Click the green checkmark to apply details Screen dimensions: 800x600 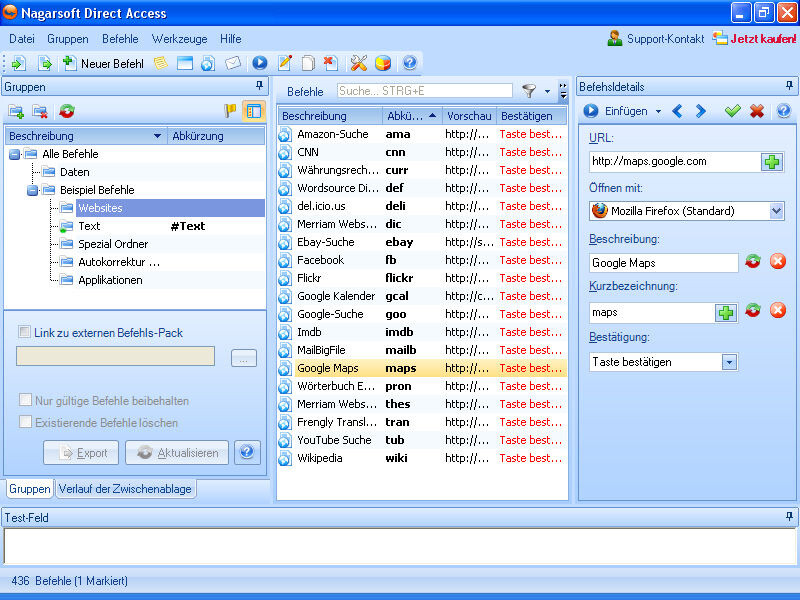pyautogui.click(x=733, y=111)
